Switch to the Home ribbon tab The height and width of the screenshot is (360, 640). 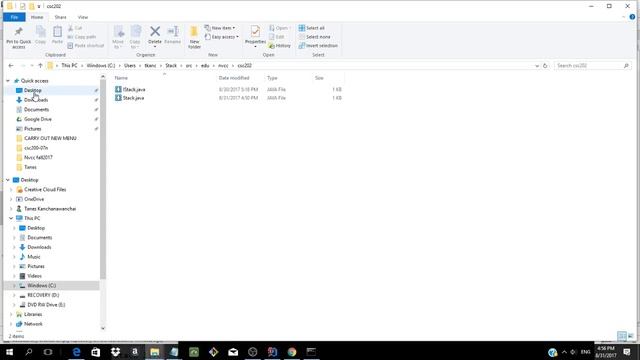pyautogui.click(x=37, y=17)
